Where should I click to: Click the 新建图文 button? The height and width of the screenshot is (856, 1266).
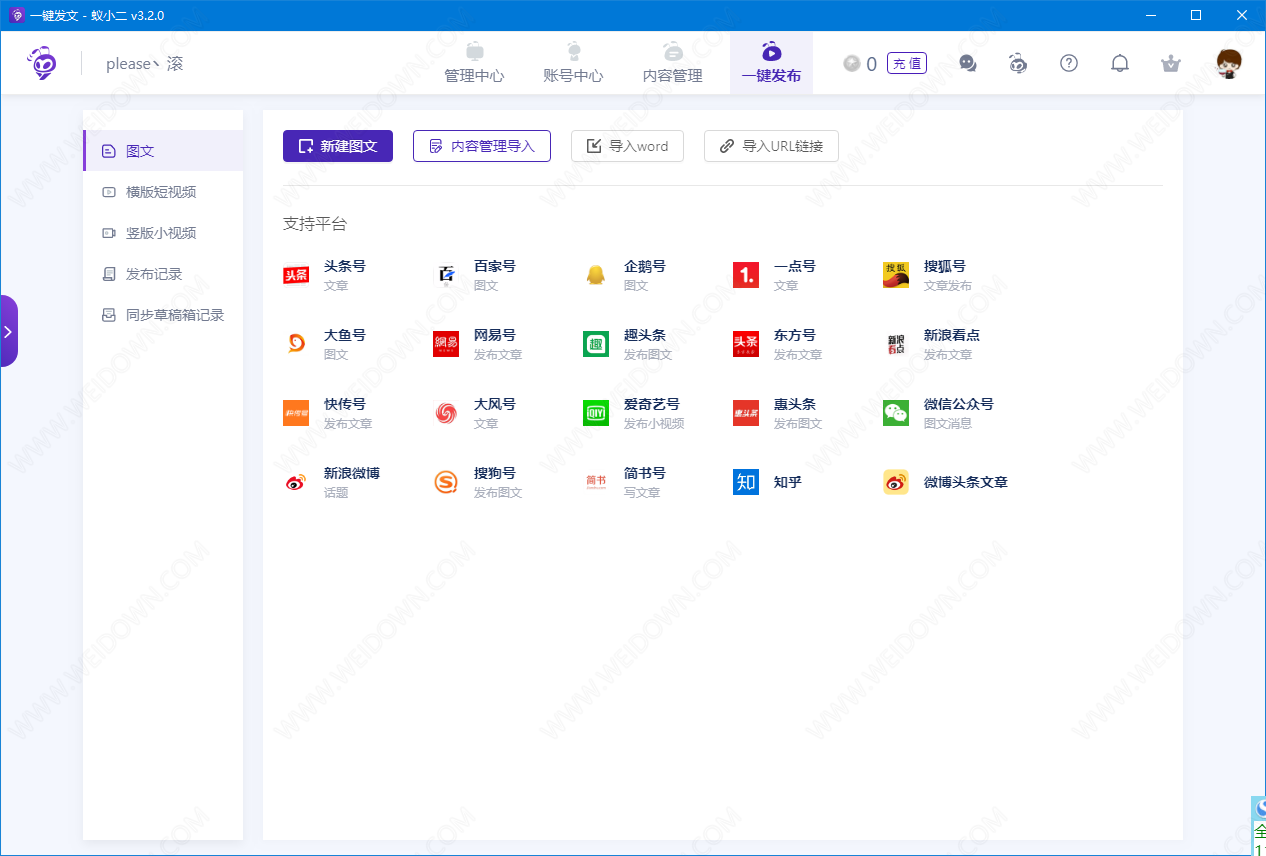point(338,146)
